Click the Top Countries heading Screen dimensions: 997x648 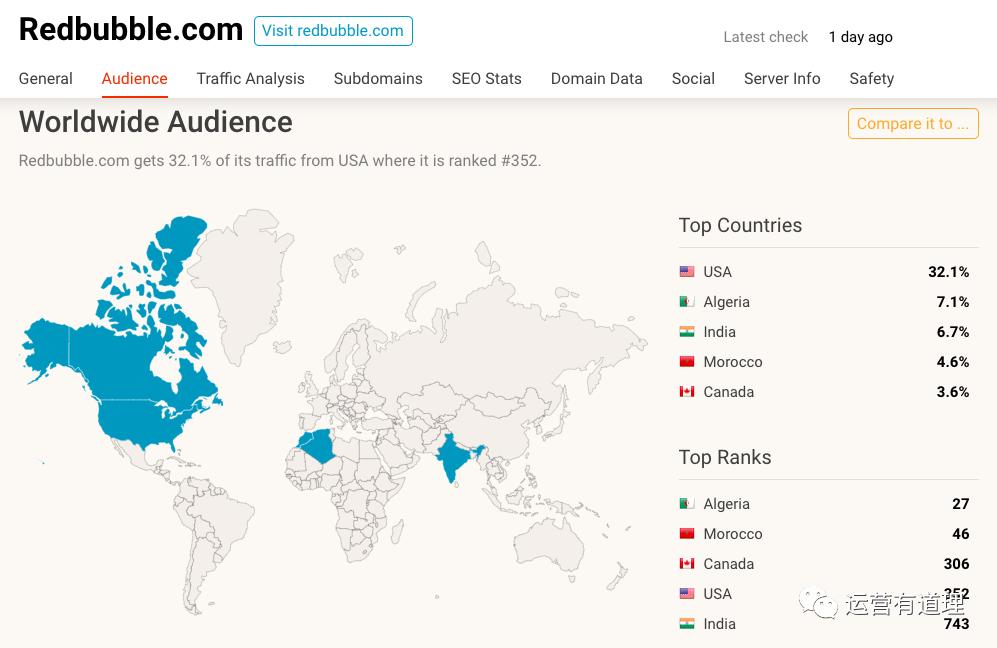click(740, 225)
